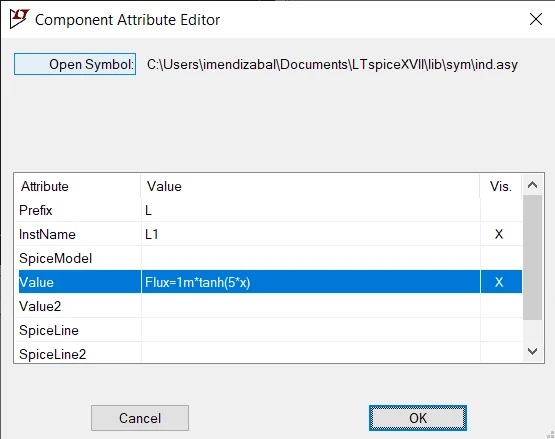
Task: Click the LTspice logo icon in title bar
Action: (19, 19)
